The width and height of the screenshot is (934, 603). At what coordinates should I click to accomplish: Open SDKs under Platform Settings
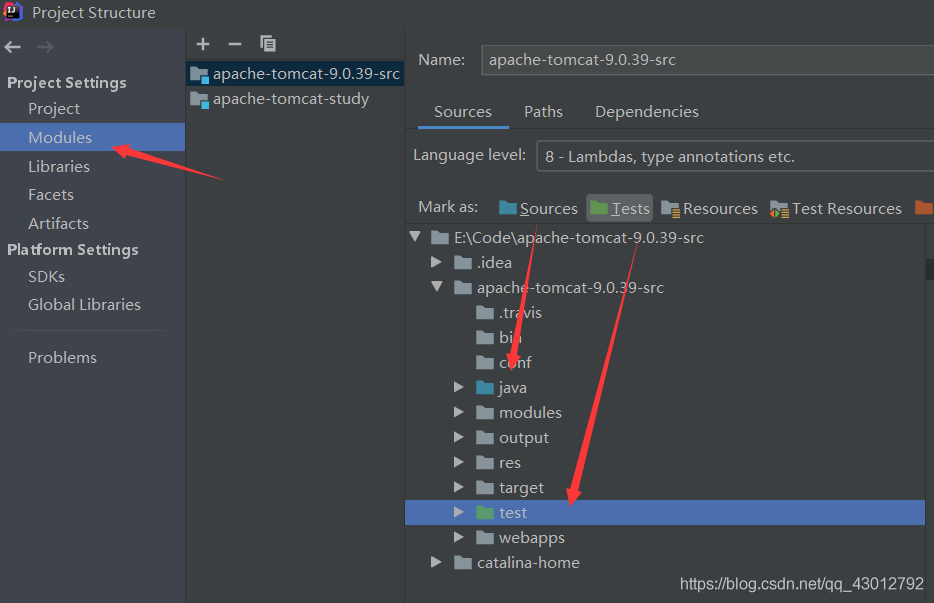(46, 277)
